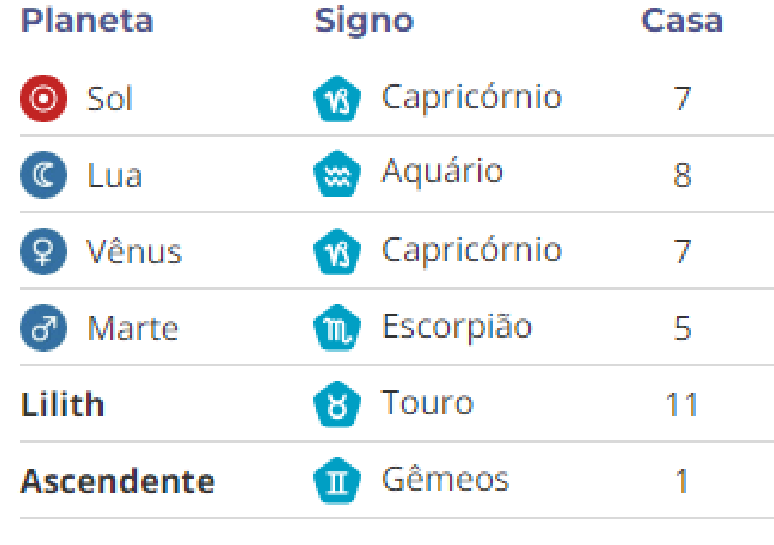Click the Capricórnio icon in Vênus row
Screen dimensions: 774x545
337,252
